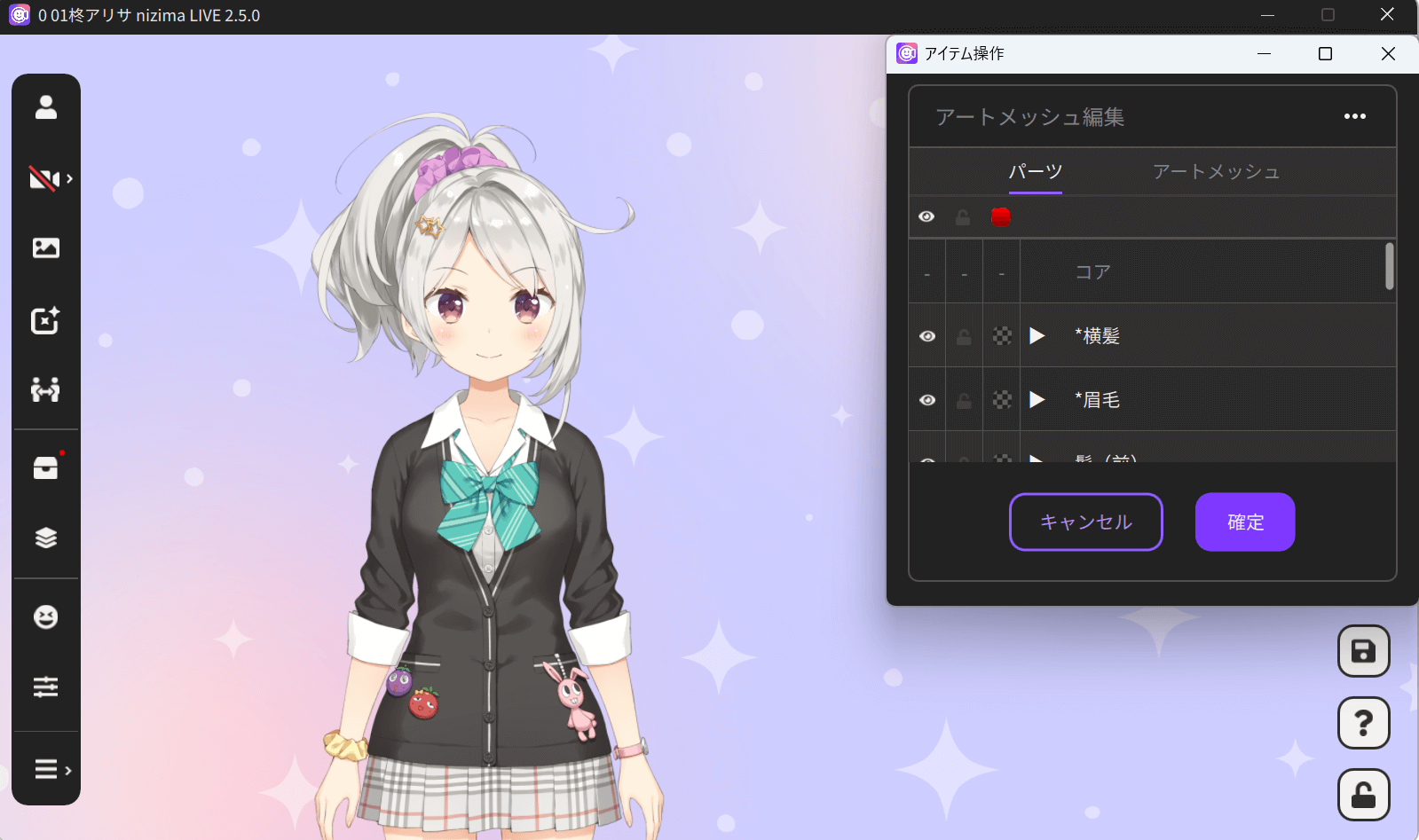Click the red color swatch in header row
The image size is (1419, 840).
coord(1001,217)
